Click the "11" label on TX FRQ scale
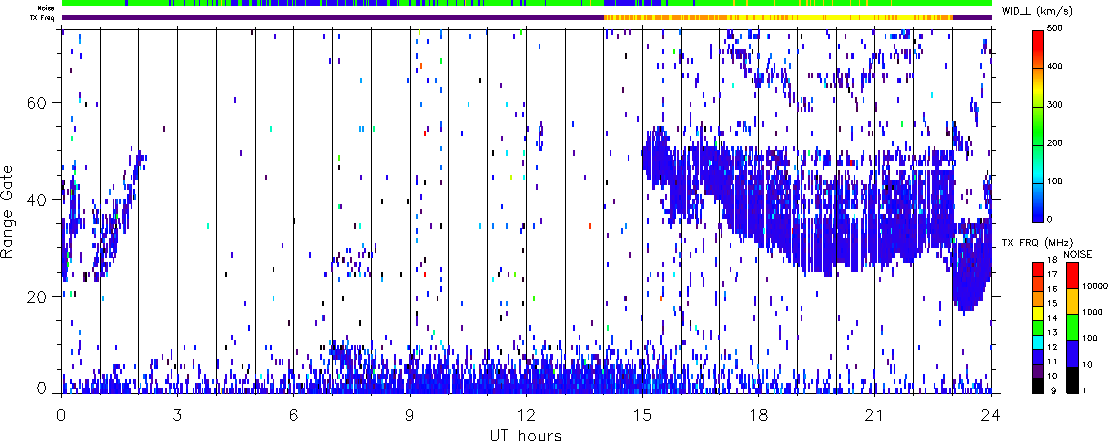Screen dimensions: 1108x441 point(1052,362)
